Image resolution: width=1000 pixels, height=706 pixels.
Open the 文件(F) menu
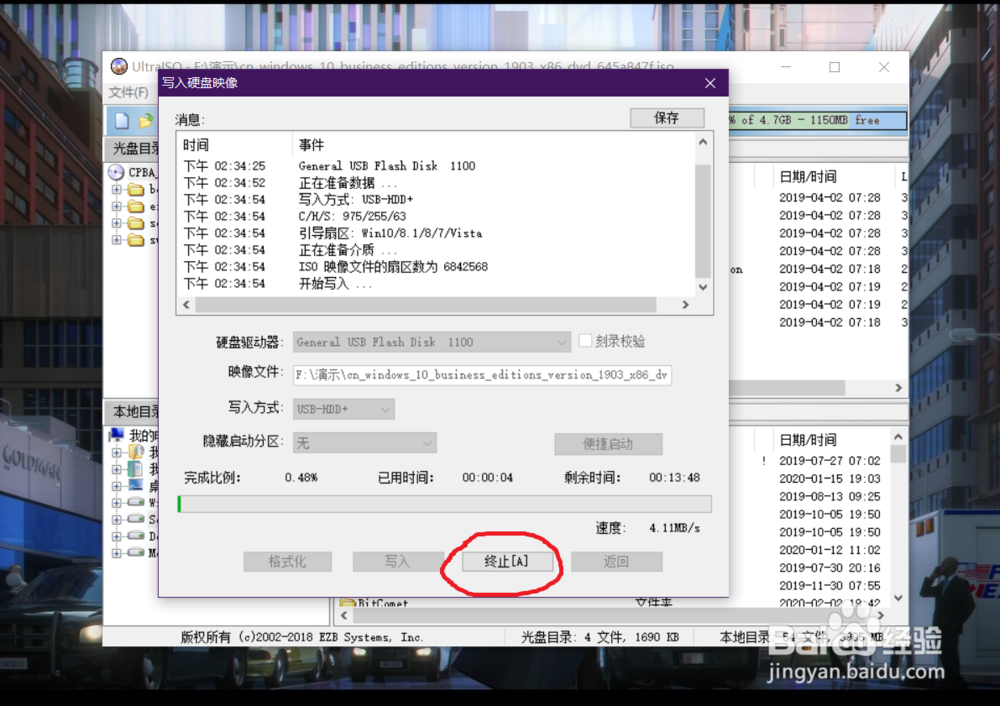pos(130,91)
